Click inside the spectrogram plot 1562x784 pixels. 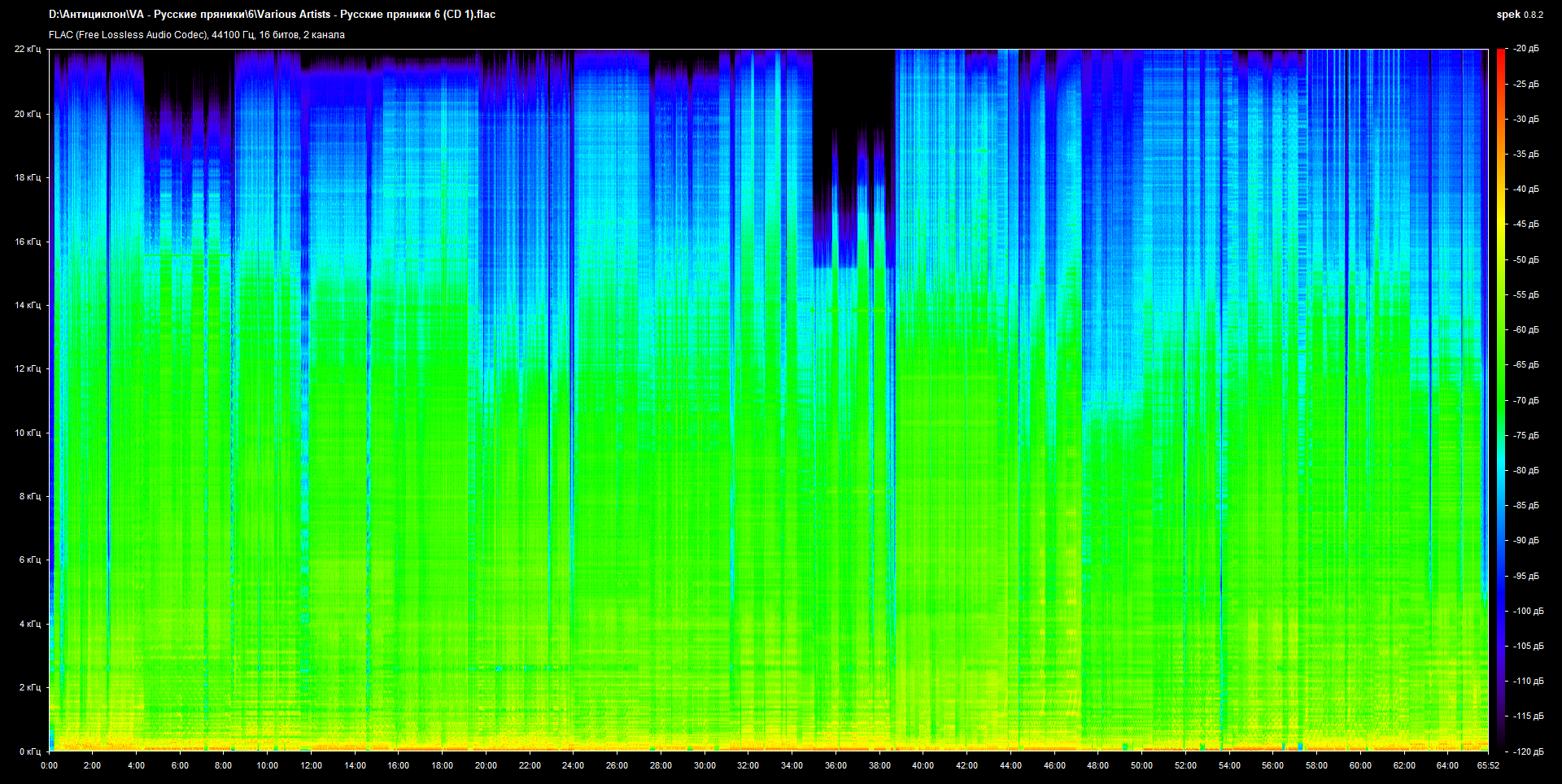tap(769, 400)
